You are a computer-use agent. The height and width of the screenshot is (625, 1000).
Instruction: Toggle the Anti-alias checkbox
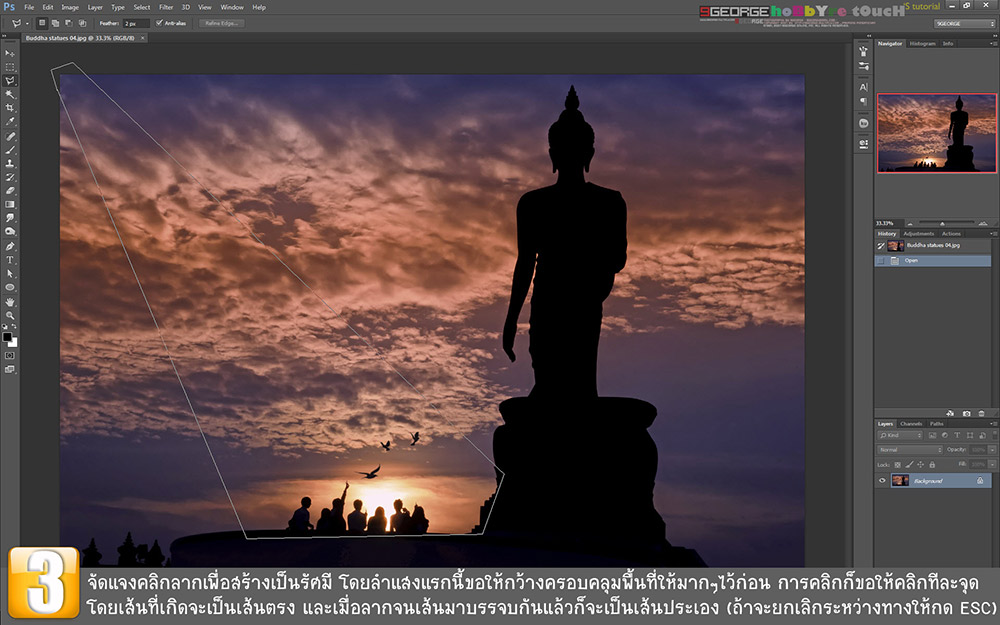point(159,23)
